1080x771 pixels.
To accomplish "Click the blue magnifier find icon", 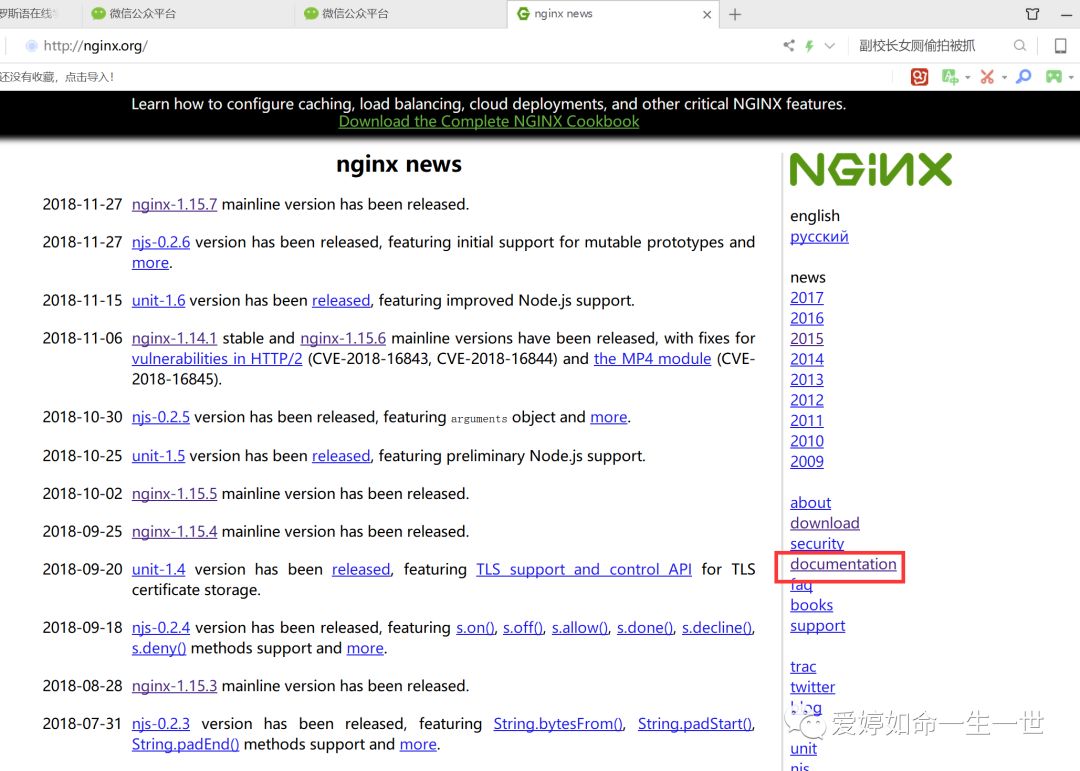I will click(x=1024, y=76).
